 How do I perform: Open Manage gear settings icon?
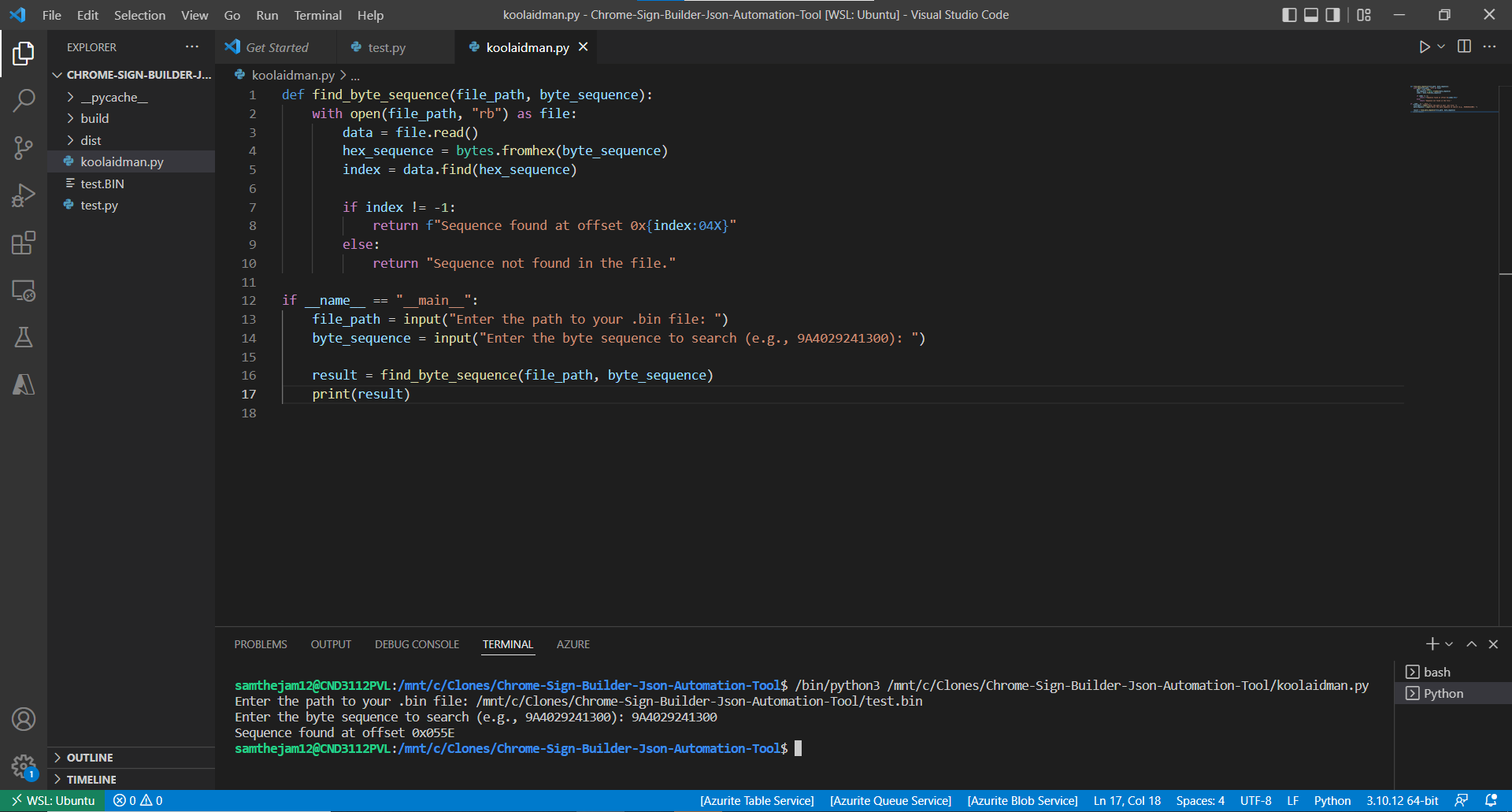[x=24, y=766]
